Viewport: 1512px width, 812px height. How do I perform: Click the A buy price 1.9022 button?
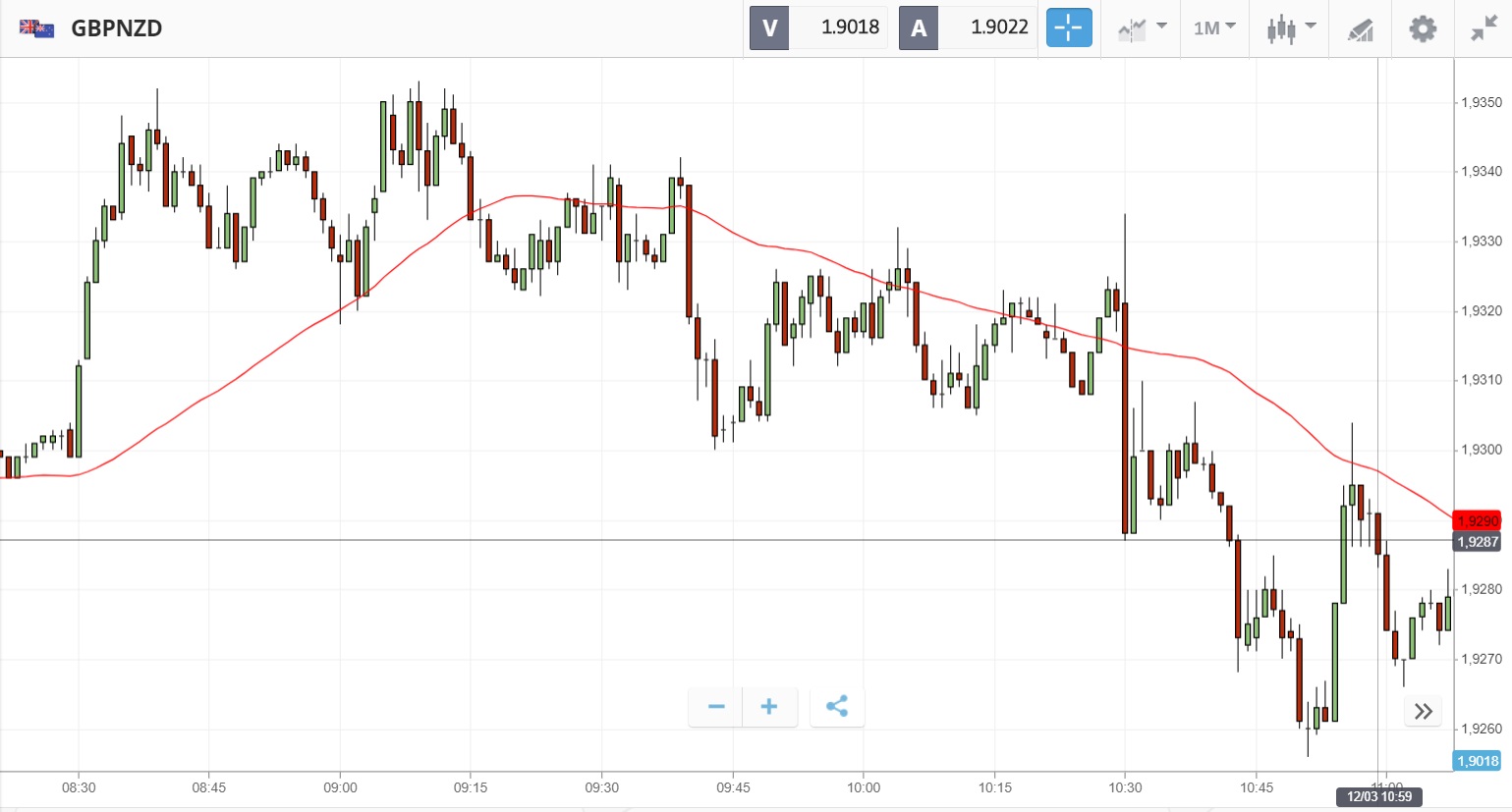[968, 27]
